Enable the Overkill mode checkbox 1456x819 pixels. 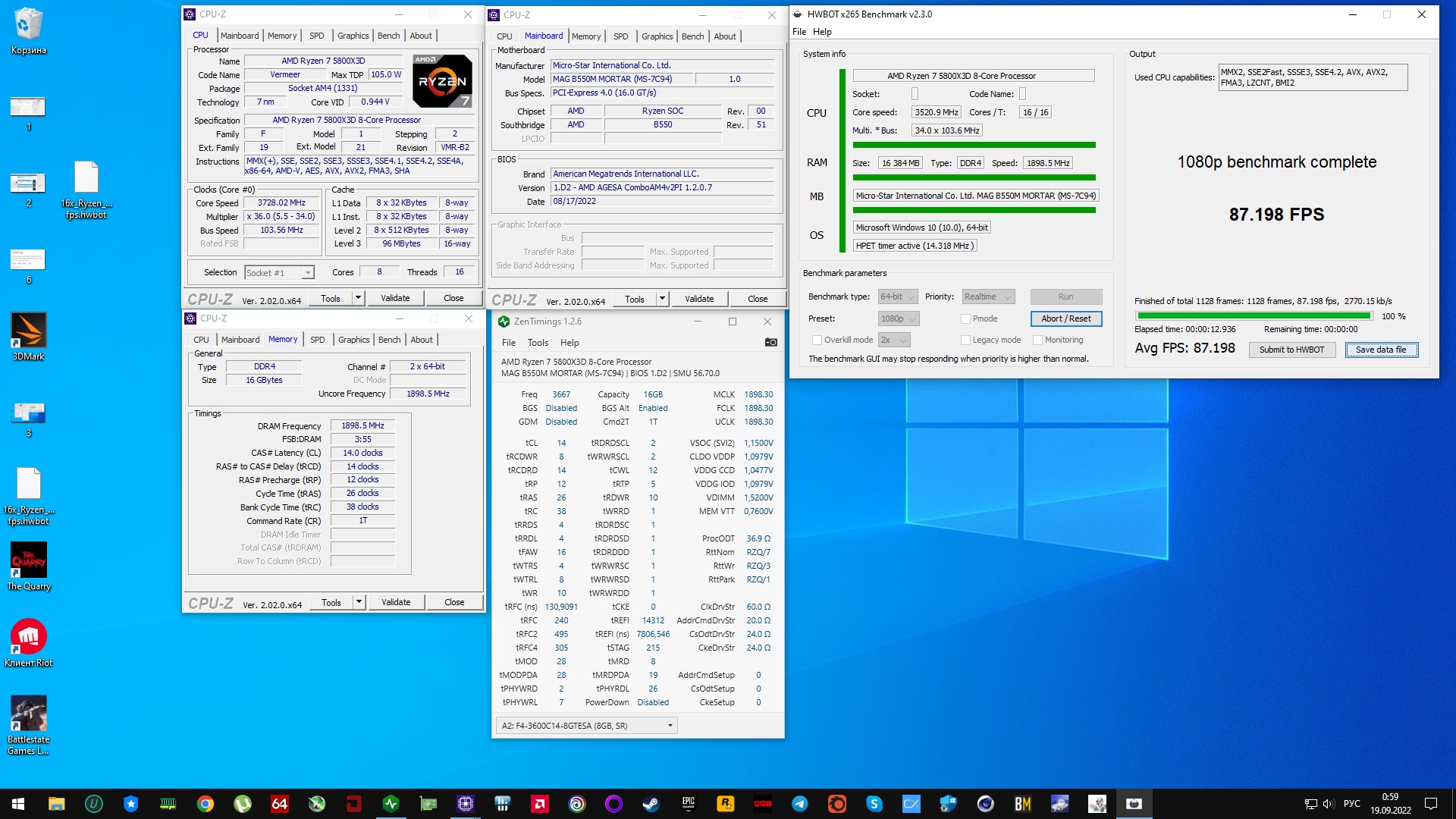pos(817,340)
